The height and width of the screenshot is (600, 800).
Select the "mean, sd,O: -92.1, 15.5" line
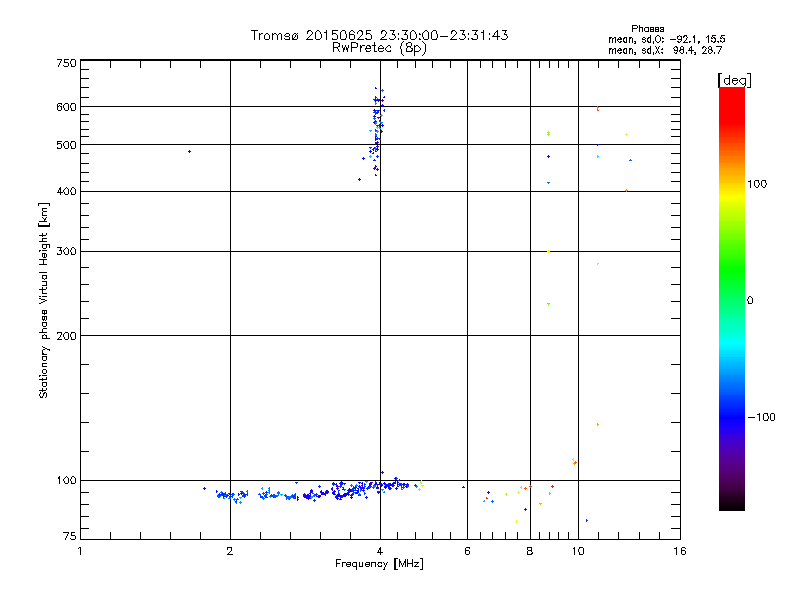pos(667,39)
